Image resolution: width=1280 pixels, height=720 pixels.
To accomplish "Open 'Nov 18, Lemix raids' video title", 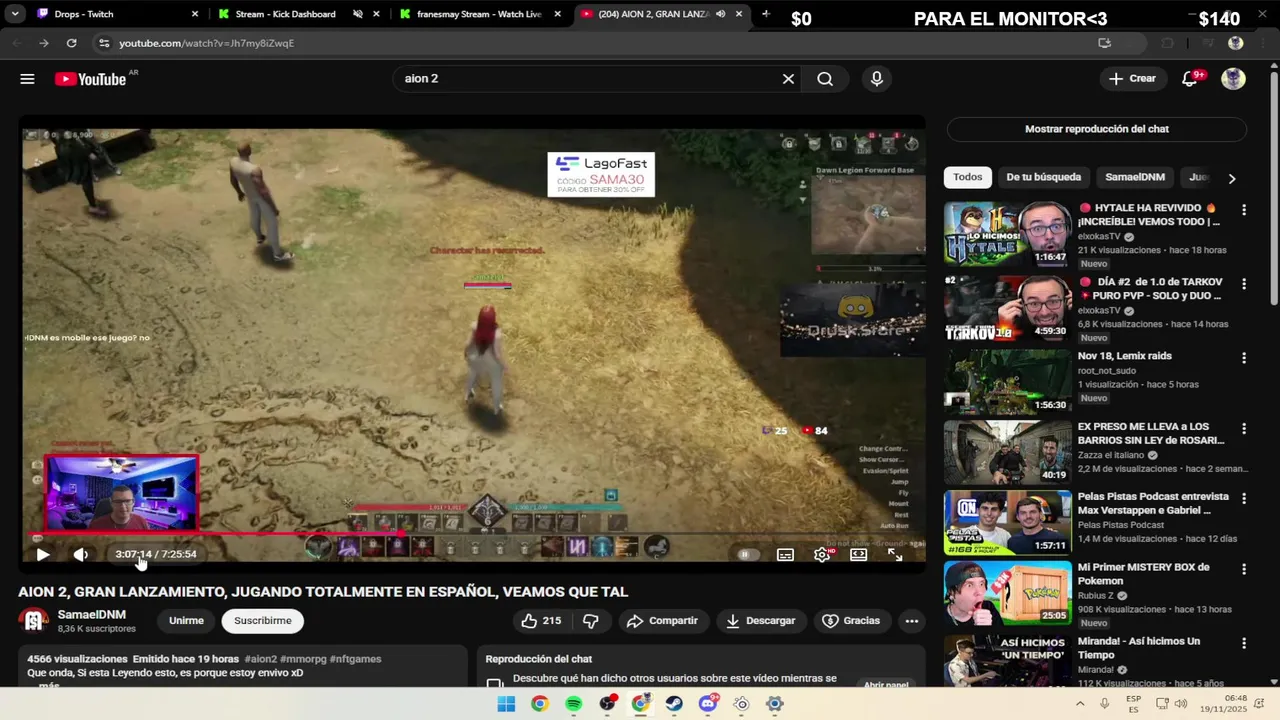I will [1124, 356].
